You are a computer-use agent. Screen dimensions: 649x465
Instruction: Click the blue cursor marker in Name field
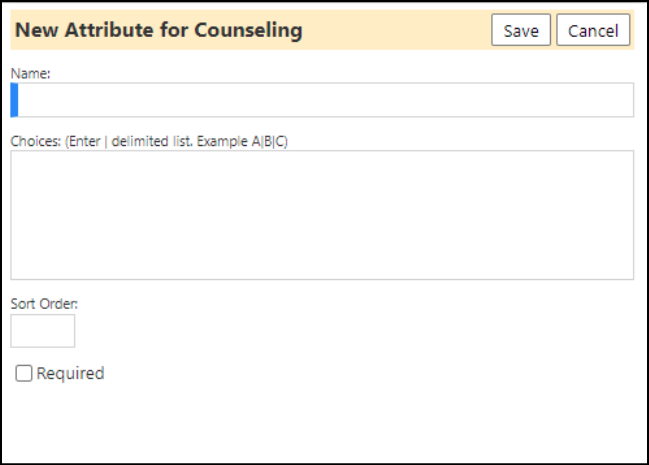[x=14, y=100]
